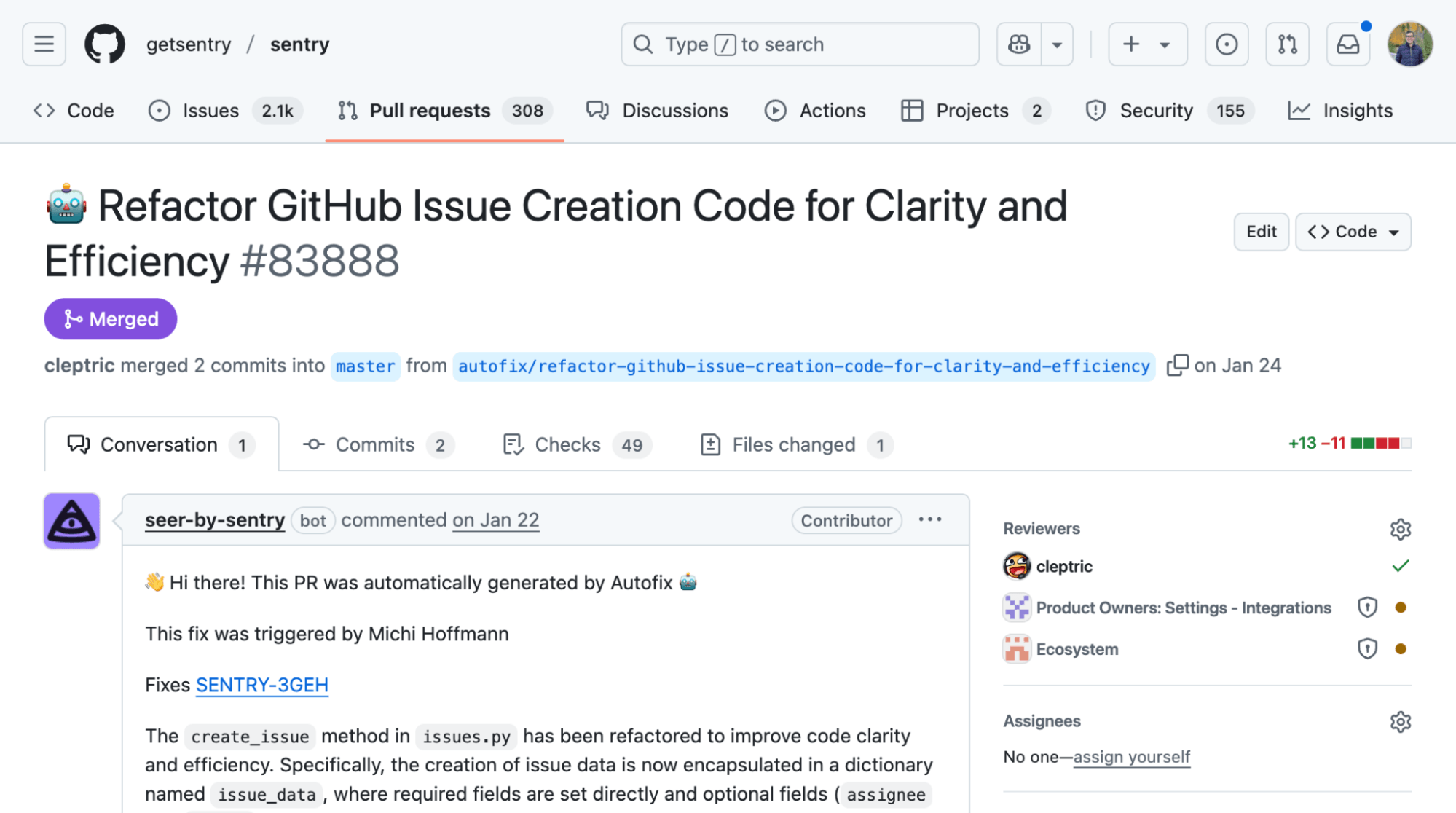The image size is (1456, 813).
Task: Open the notifications inbox icon
Action: click(x=1347, y=44)
